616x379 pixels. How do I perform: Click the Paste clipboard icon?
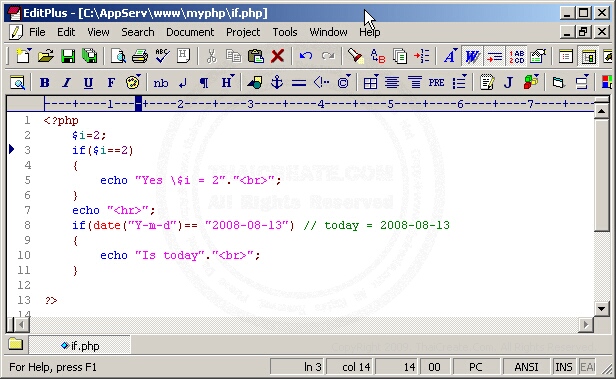tap(255, 56)
